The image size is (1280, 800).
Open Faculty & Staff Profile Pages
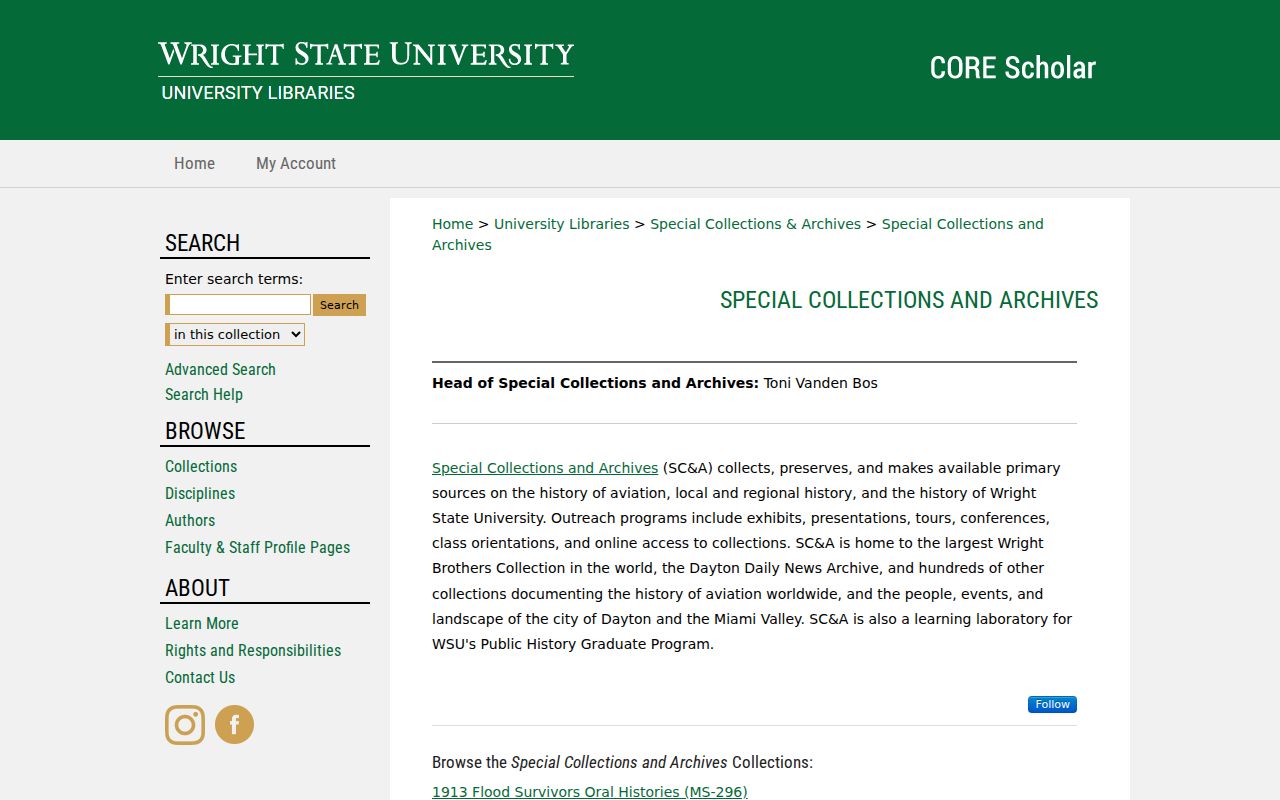pos(258,547)
